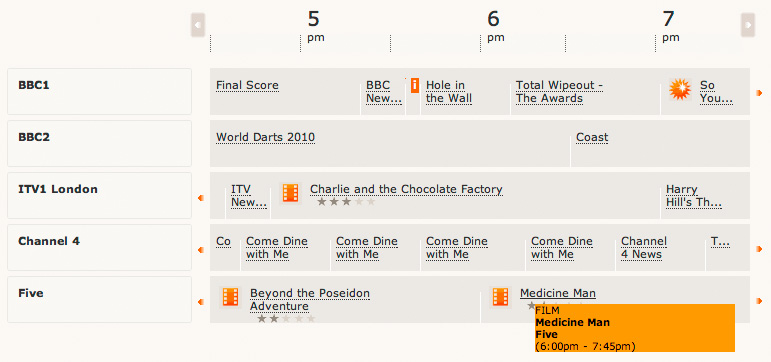Click the small orange arrow right of BBC1 row
Image resolution: width=771 pixels, height=362 pixels.
pos(759,93)
